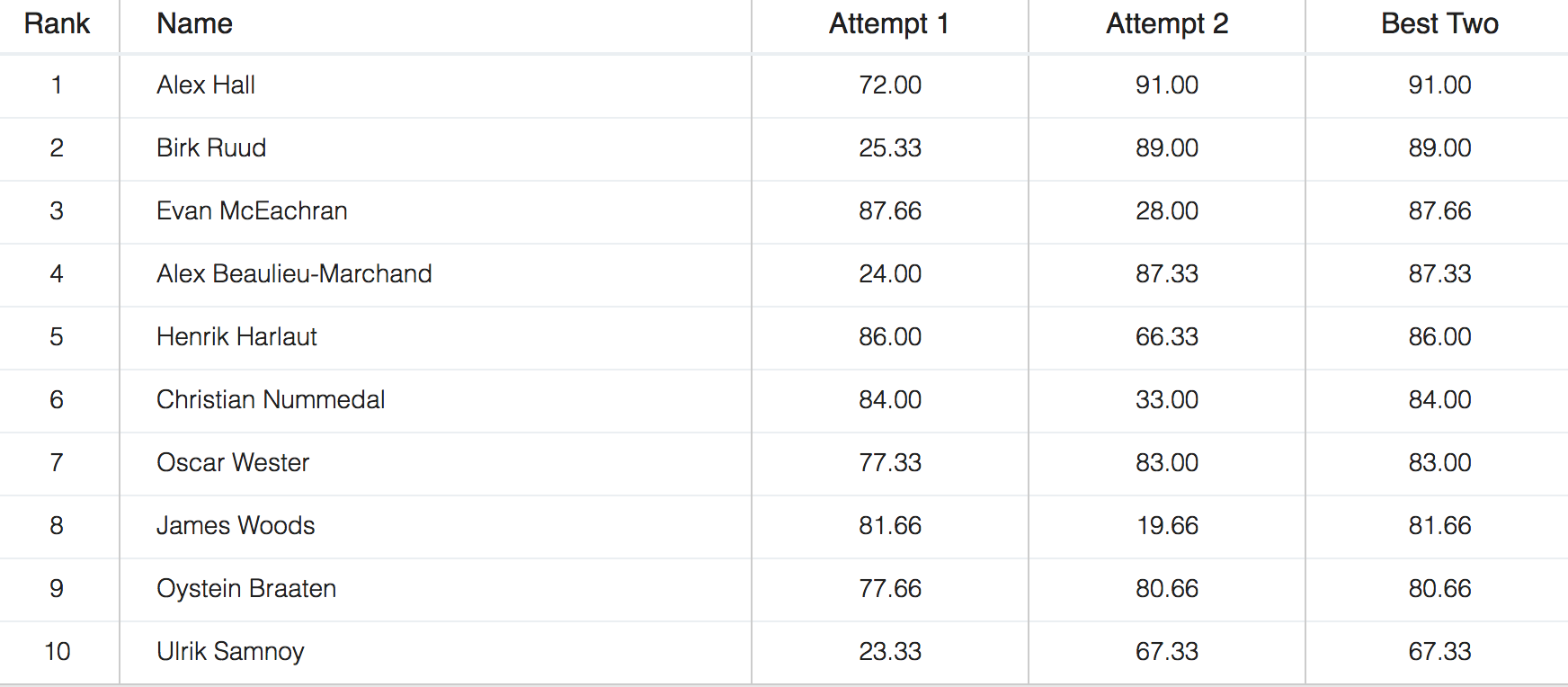
Task: Select the James Woods name cell
Action: point(236,526)
